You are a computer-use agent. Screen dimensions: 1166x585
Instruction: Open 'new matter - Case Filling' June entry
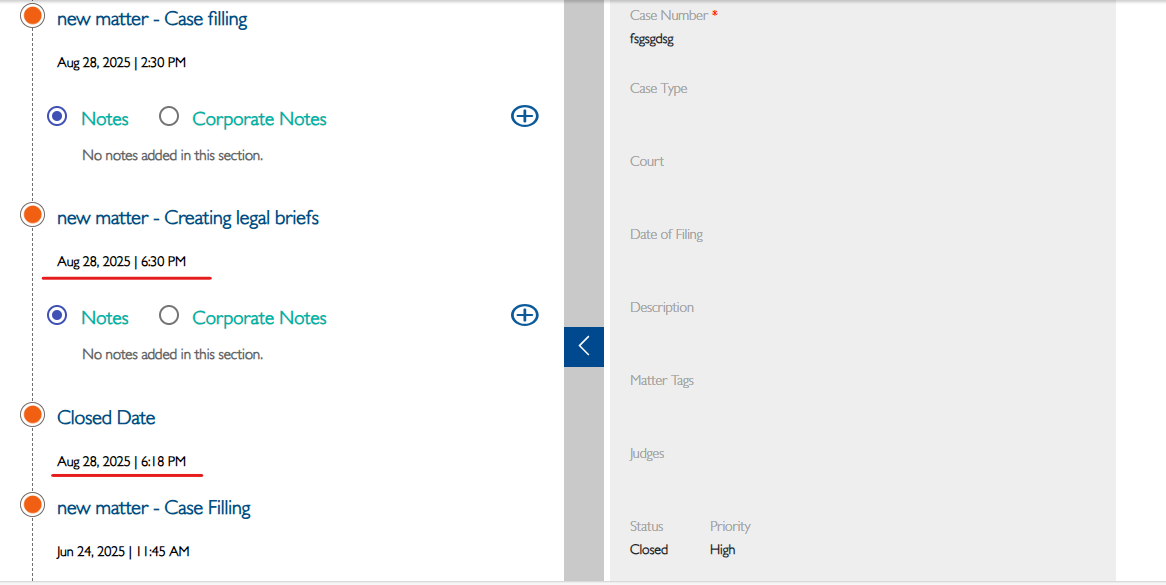[154, 508]
